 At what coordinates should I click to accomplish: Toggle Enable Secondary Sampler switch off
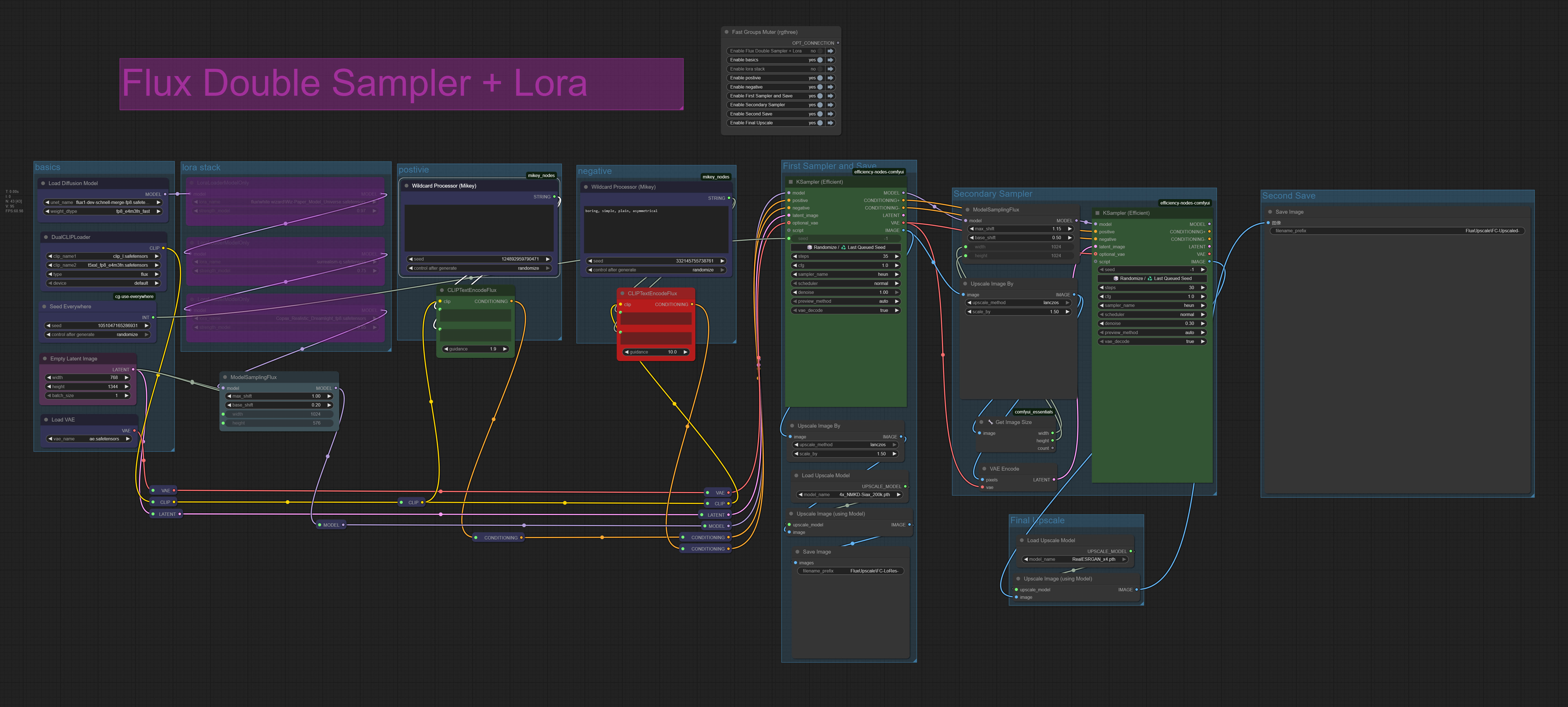tap(820, 105)
